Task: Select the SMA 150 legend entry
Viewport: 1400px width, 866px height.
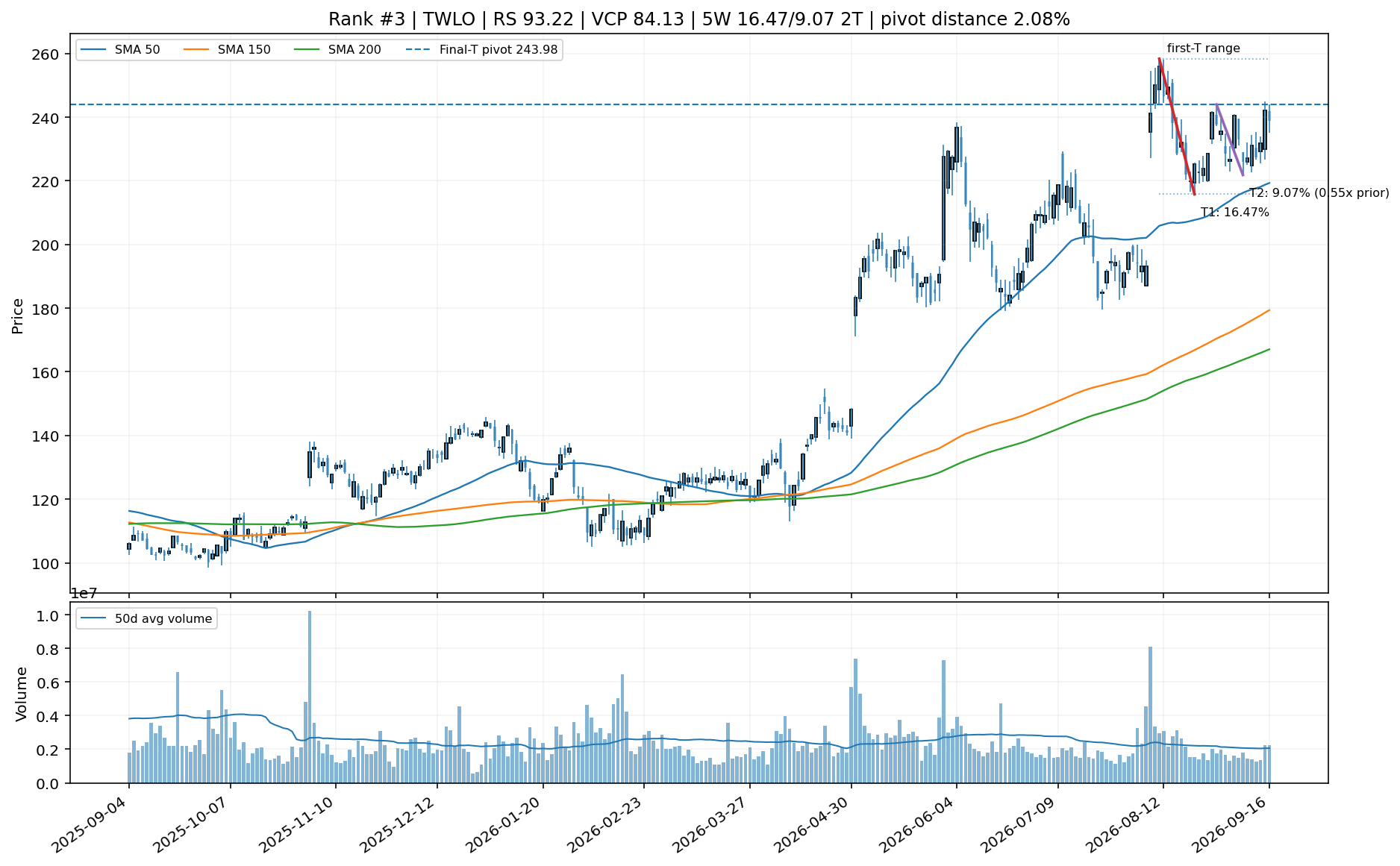Action: [227, 50]
